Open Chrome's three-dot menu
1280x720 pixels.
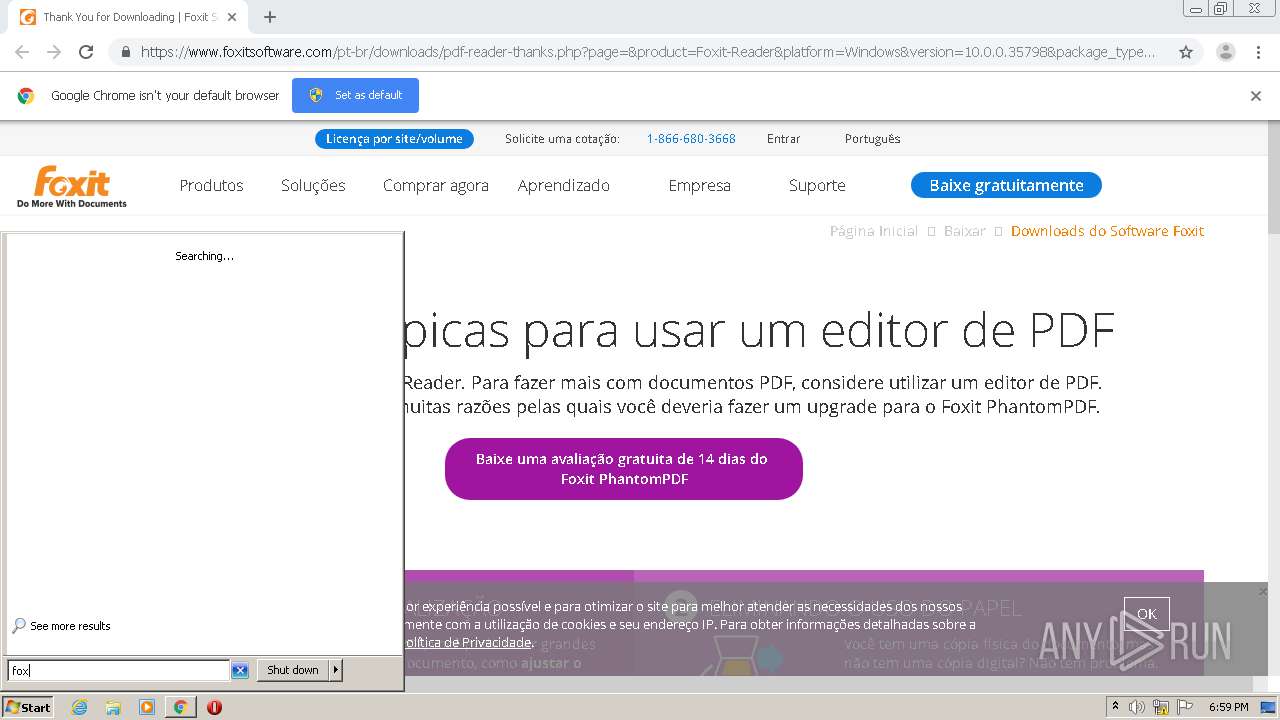click(x=1258, y=52)
